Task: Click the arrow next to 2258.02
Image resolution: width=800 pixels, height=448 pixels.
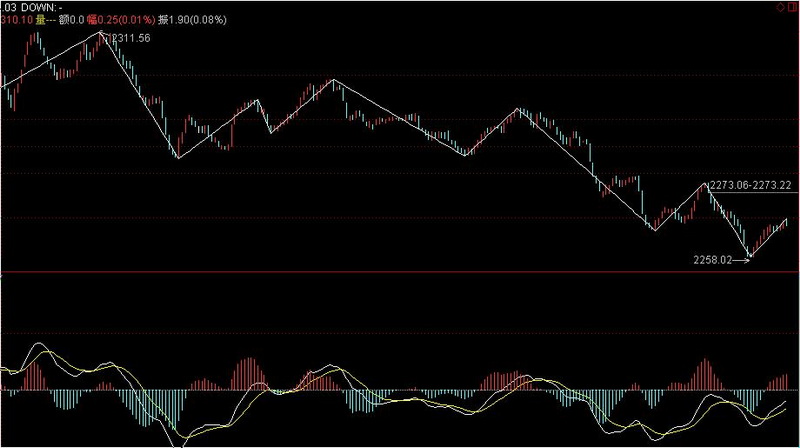Action: (741, 259)
